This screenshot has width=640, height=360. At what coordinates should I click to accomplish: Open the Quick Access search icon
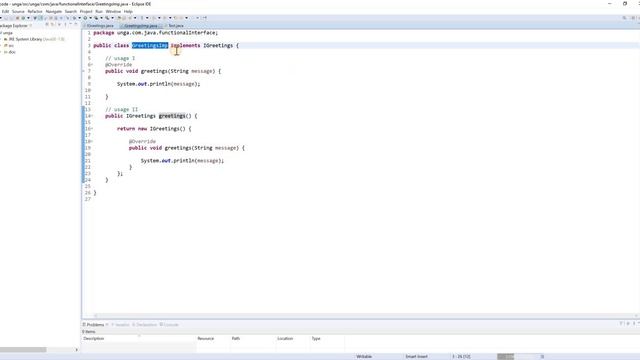tap(624, 18)
